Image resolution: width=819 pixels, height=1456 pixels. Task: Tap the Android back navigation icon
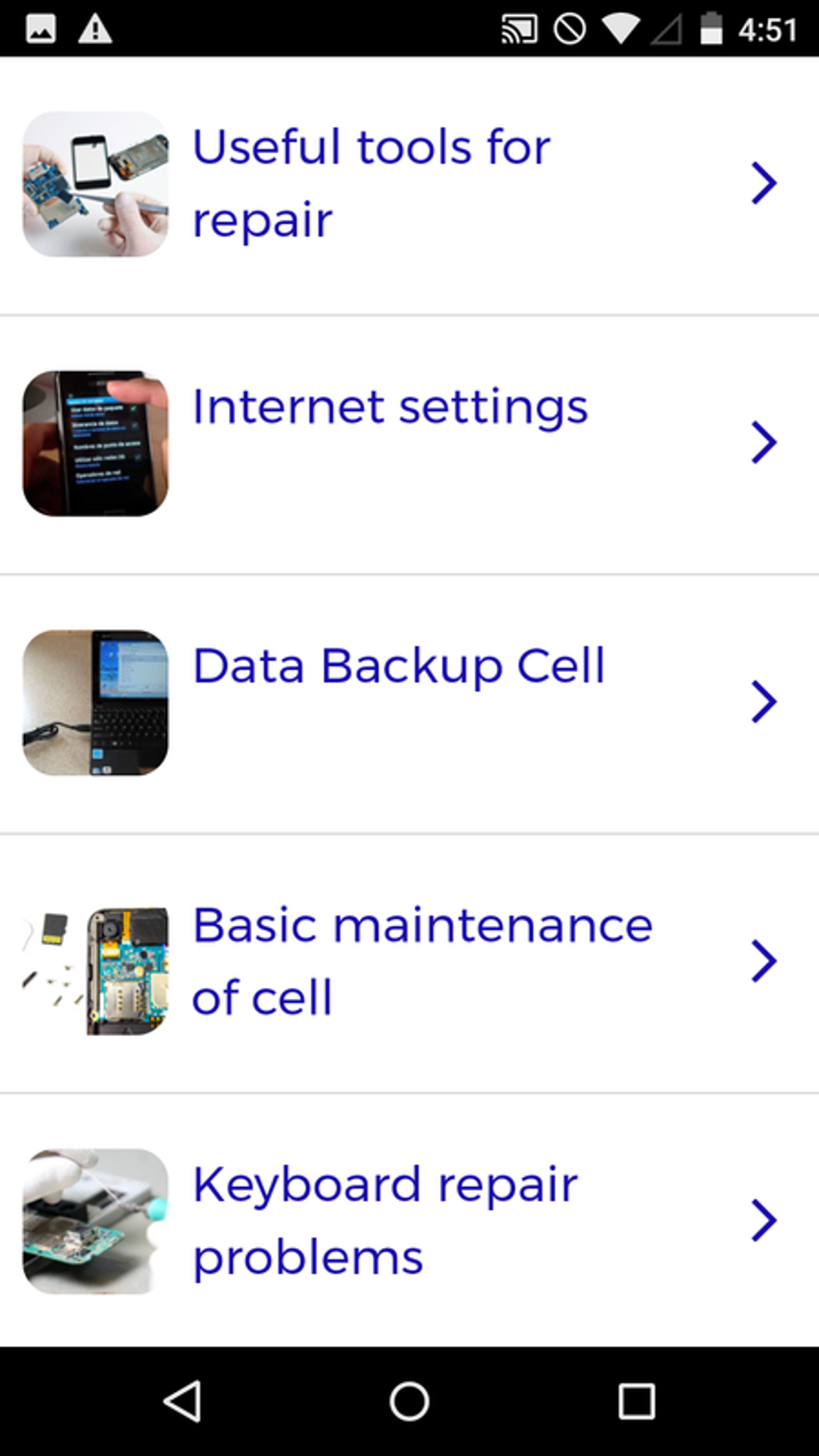coord(182,1401)
